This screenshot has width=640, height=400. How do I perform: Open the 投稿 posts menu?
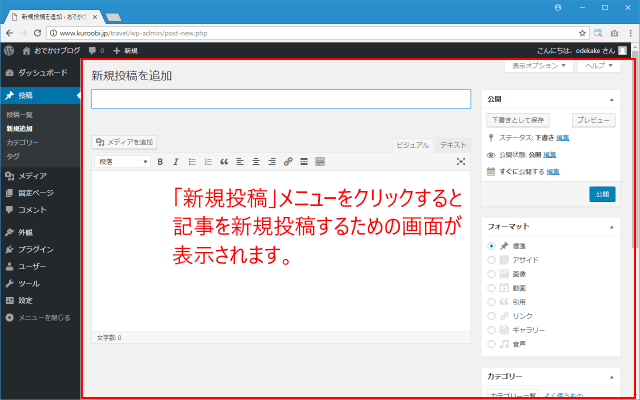coord(40,96)
